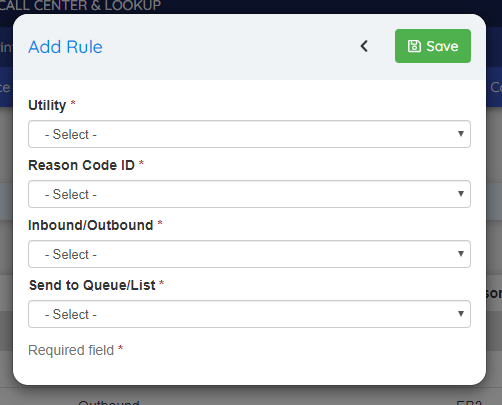The width and height of the screenshot is (502, 405).
Task: Click the dimmed backdrop left of the dialog
Action: click(6, 233)
